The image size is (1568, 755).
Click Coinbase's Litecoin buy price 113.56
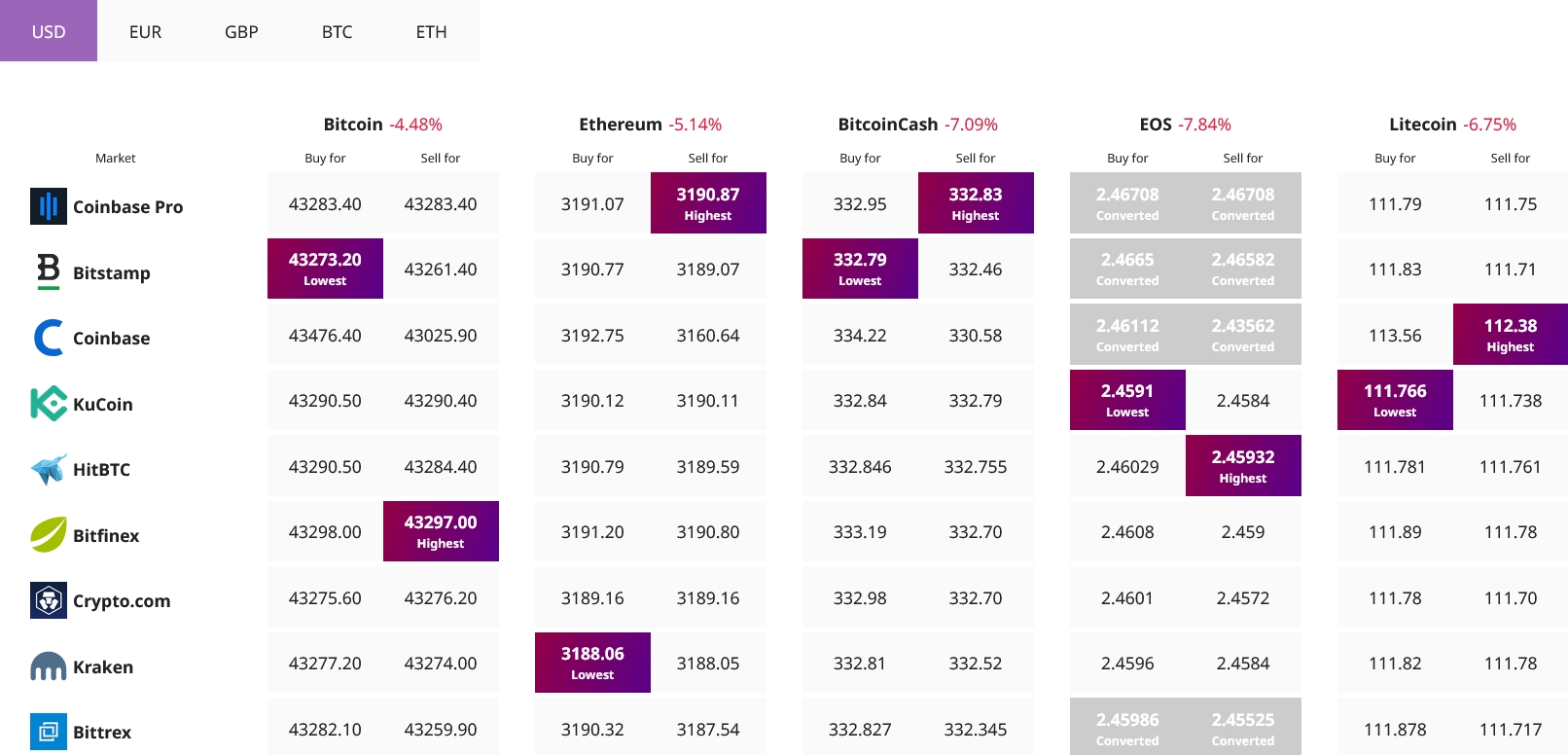tap(1395, 336)
